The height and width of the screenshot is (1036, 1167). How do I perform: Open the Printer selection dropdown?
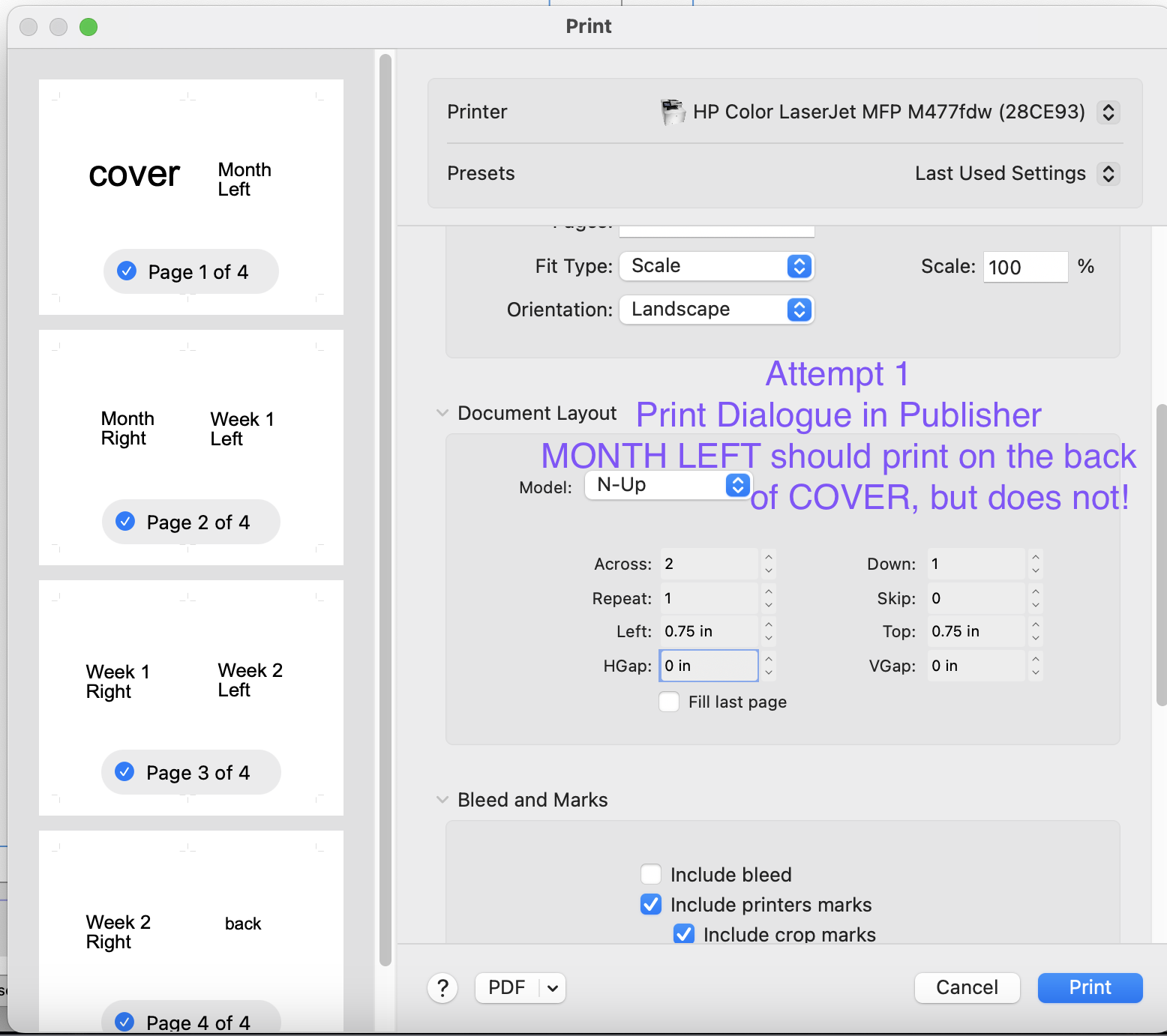tap(1110, 112)
